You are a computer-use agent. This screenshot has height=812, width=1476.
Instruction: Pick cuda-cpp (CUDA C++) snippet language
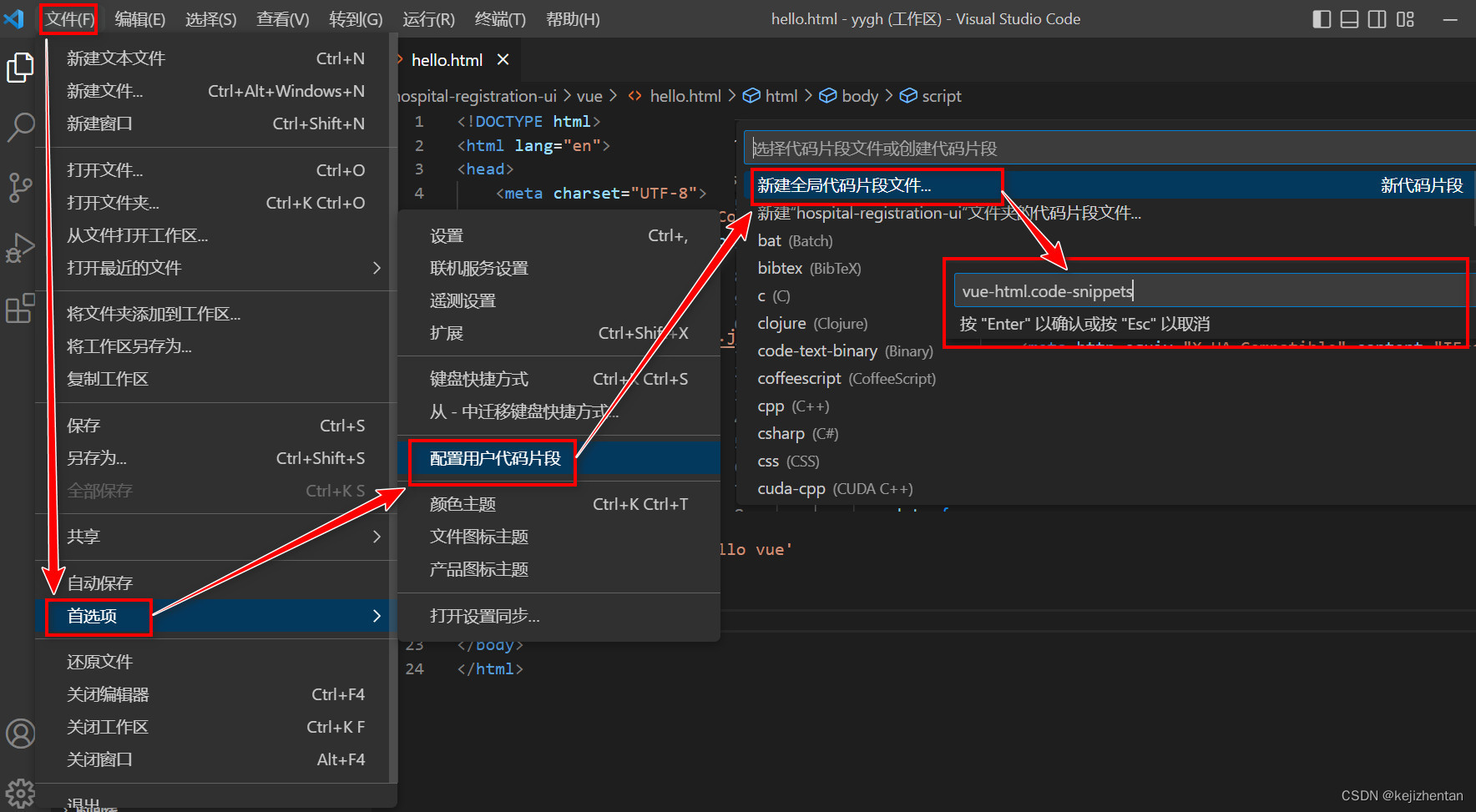point(1109,488)
